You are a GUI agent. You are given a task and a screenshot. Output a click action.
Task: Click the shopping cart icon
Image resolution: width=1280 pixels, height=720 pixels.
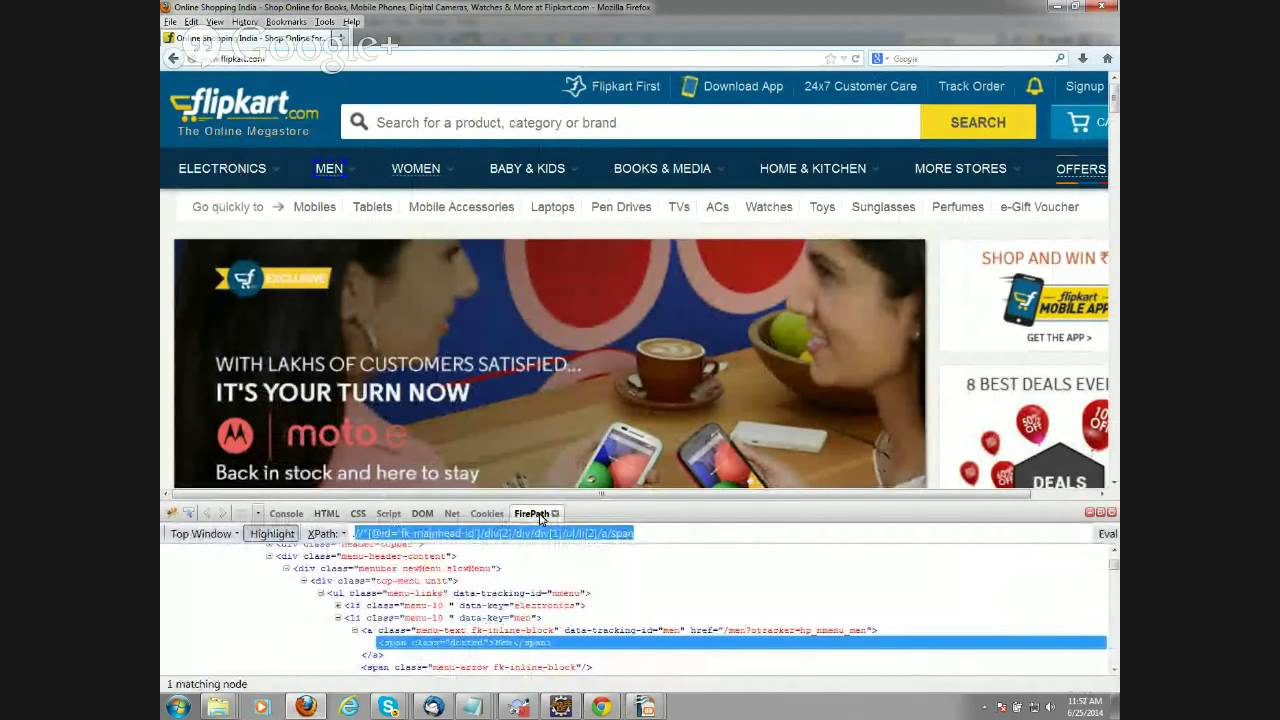pos(1079,122)
